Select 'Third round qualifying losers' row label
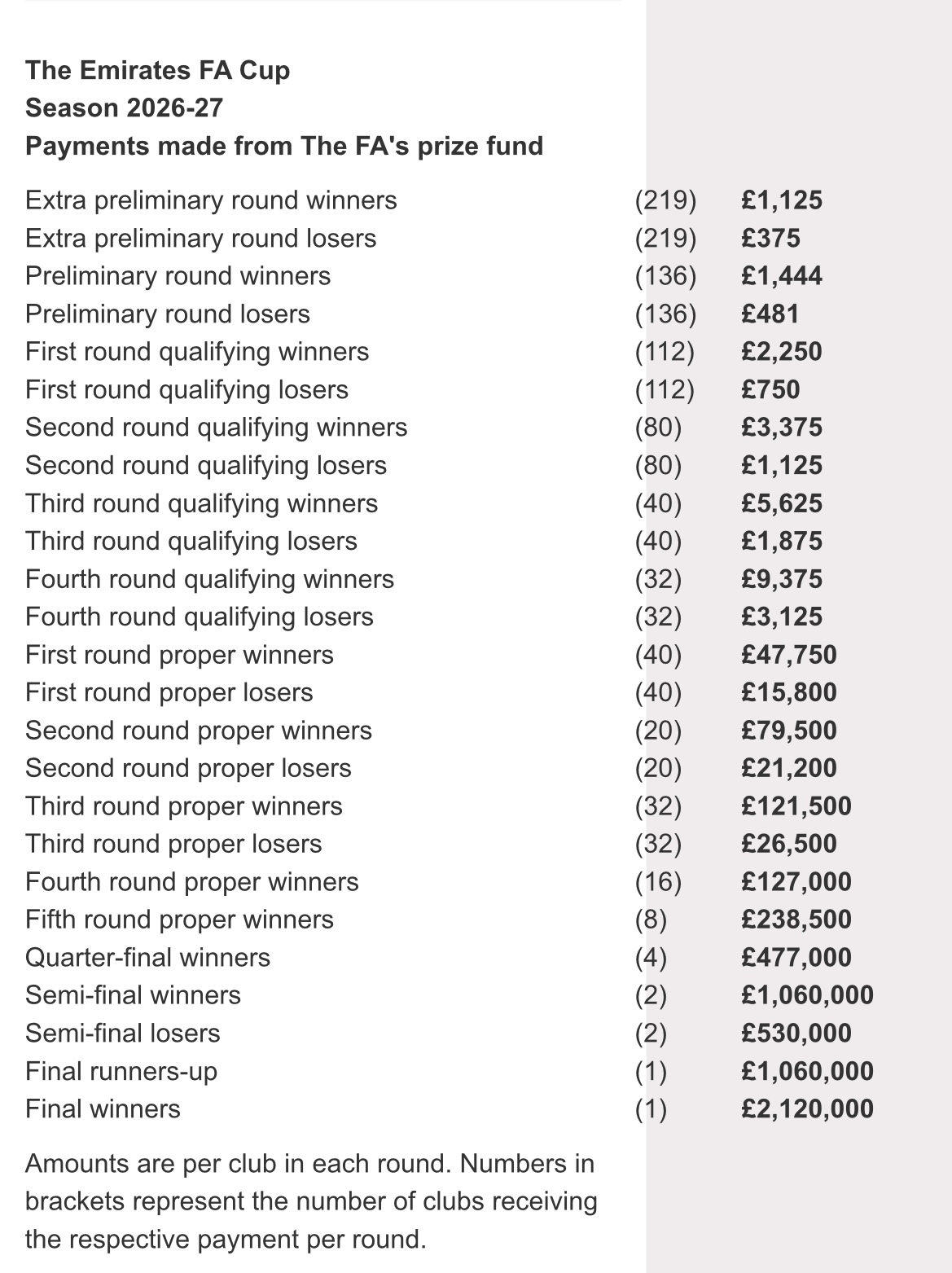This screenshot has width=952, height=1273. point(191,541)
